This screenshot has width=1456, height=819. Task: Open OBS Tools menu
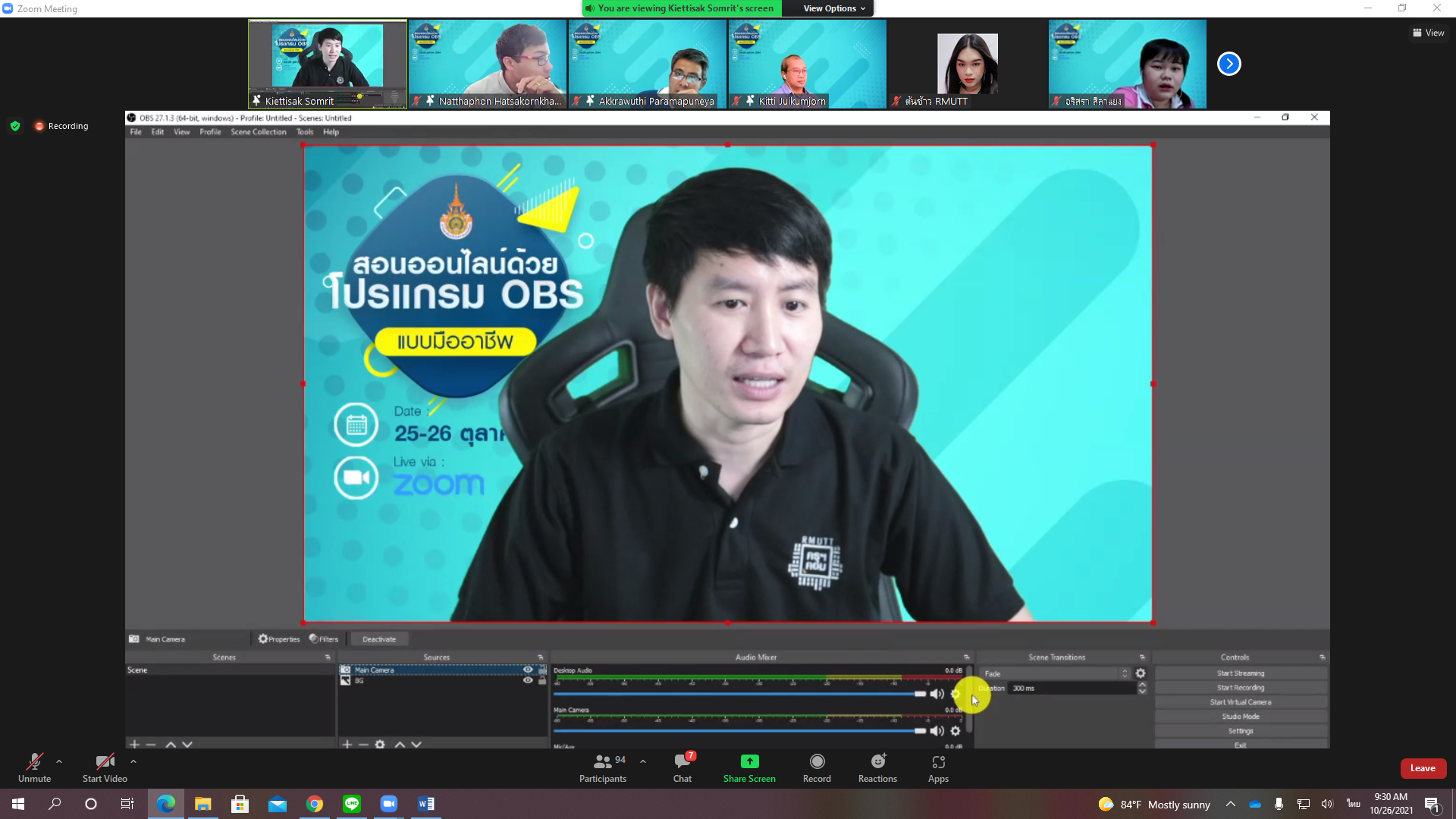click(305, 132)
